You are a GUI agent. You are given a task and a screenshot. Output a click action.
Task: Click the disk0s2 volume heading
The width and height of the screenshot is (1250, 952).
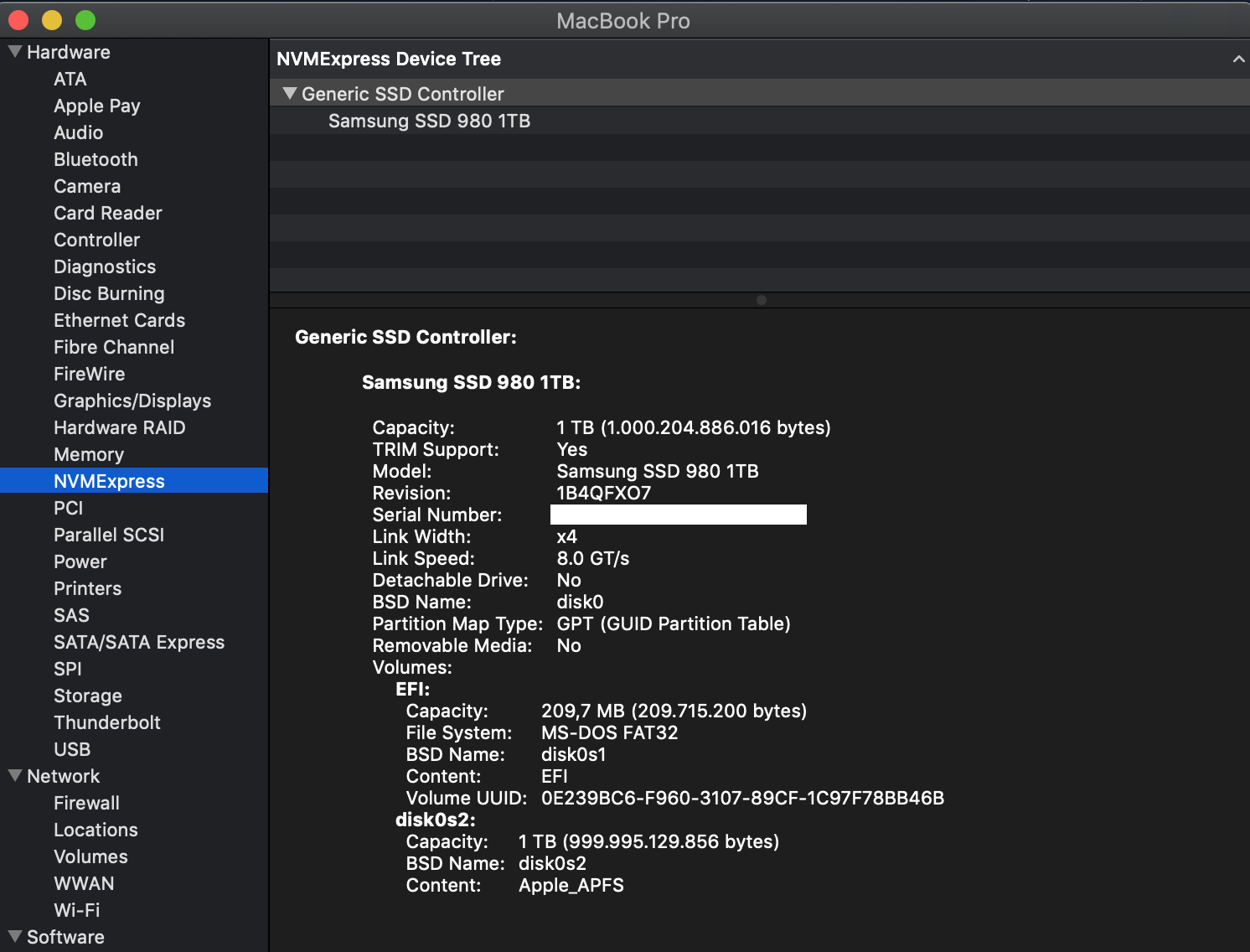[436, 820]
